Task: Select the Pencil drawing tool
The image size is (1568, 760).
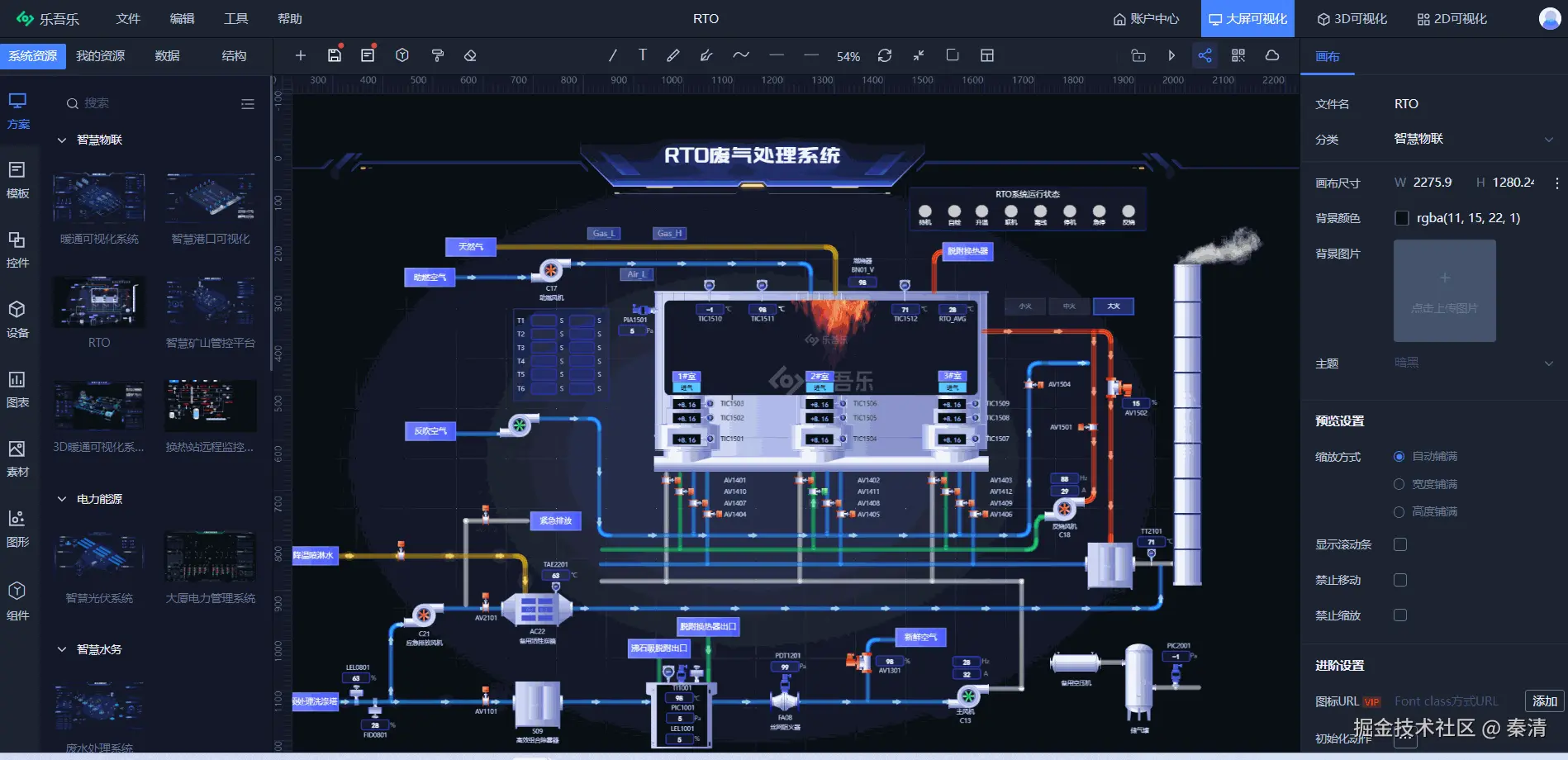Action: [672, 55]
